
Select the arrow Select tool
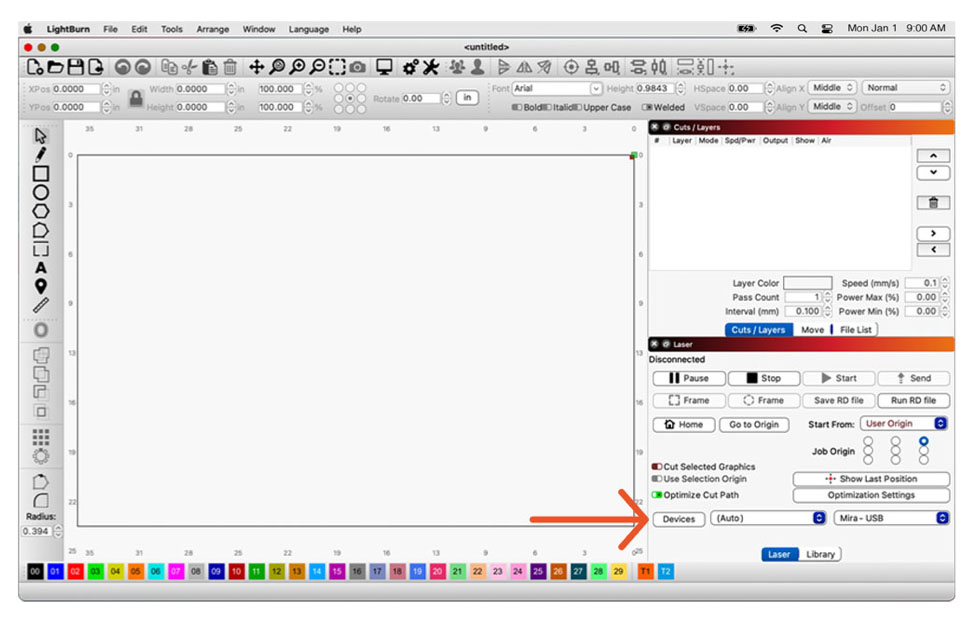tap(40, 136)
